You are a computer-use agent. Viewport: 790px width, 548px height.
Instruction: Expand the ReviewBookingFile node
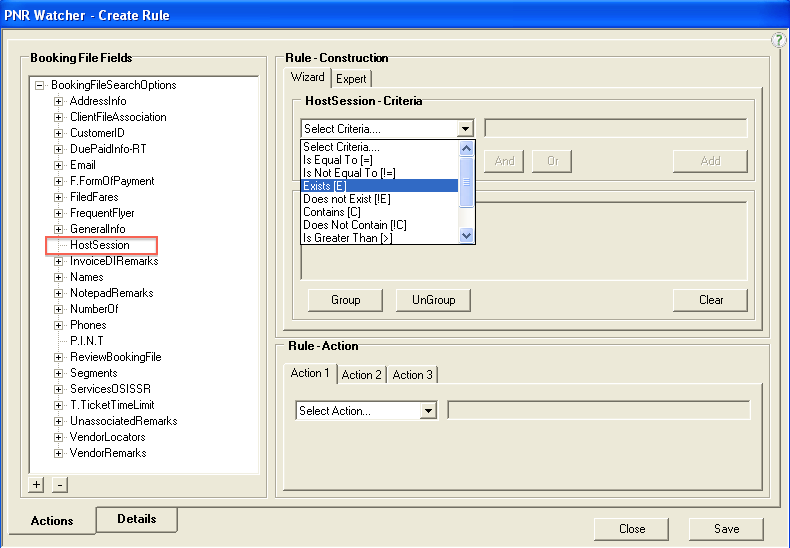[x=58, y=358]
